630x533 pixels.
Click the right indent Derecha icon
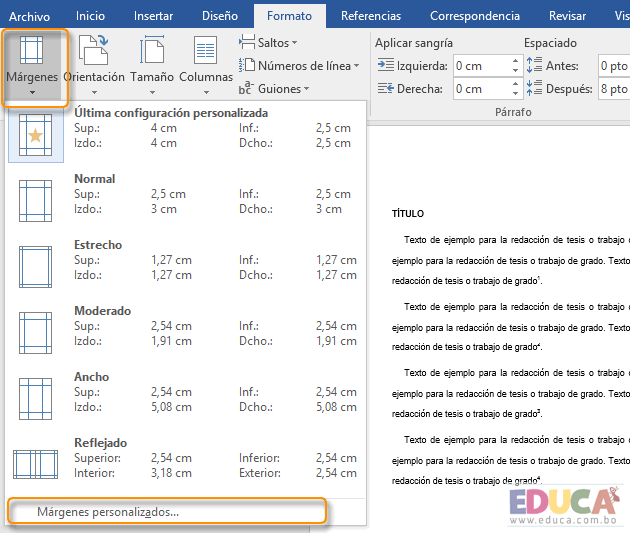(386, 88)
